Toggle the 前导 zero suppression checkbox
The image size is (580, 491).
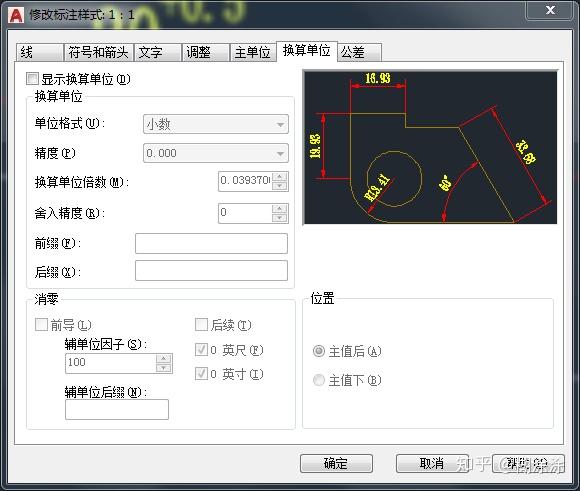pyautogui.click(x=41, y=325)
